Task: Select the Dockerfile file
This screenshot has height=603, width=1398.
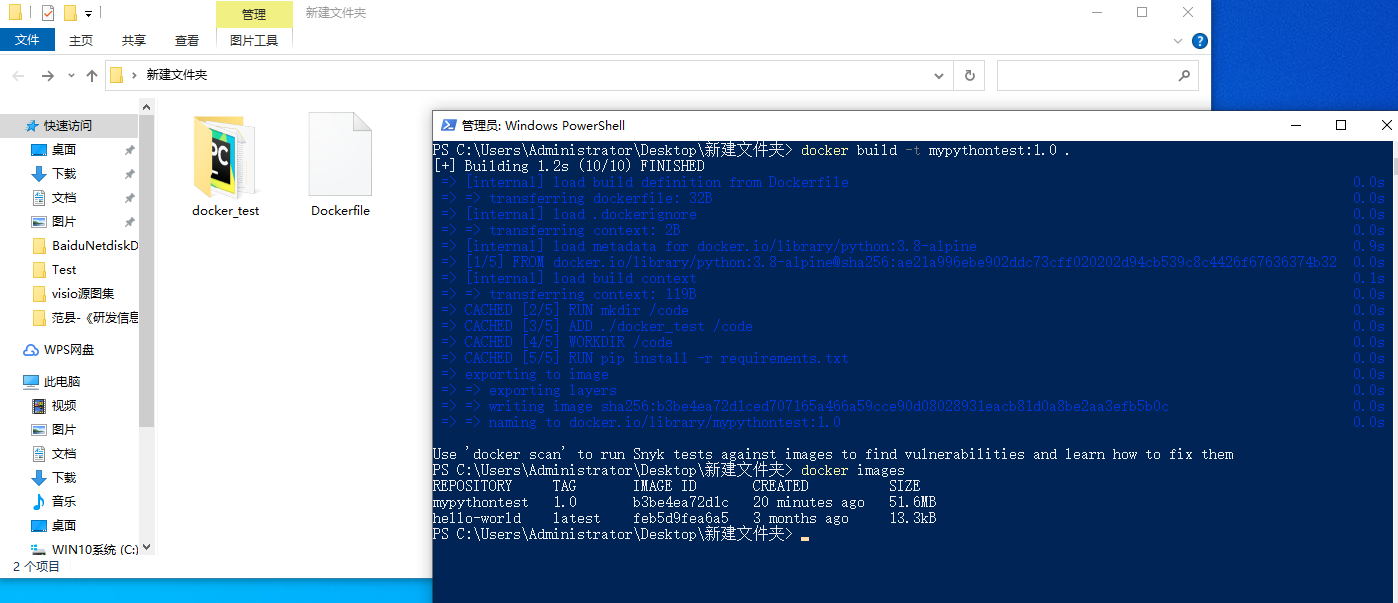Action: (340, 165)
